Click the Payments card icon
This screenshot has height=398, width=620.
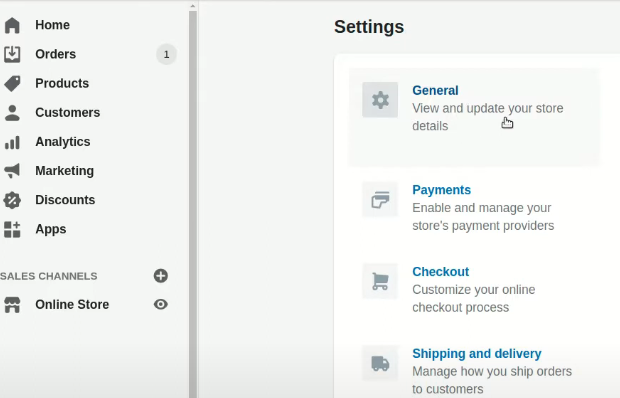(380, 199)
